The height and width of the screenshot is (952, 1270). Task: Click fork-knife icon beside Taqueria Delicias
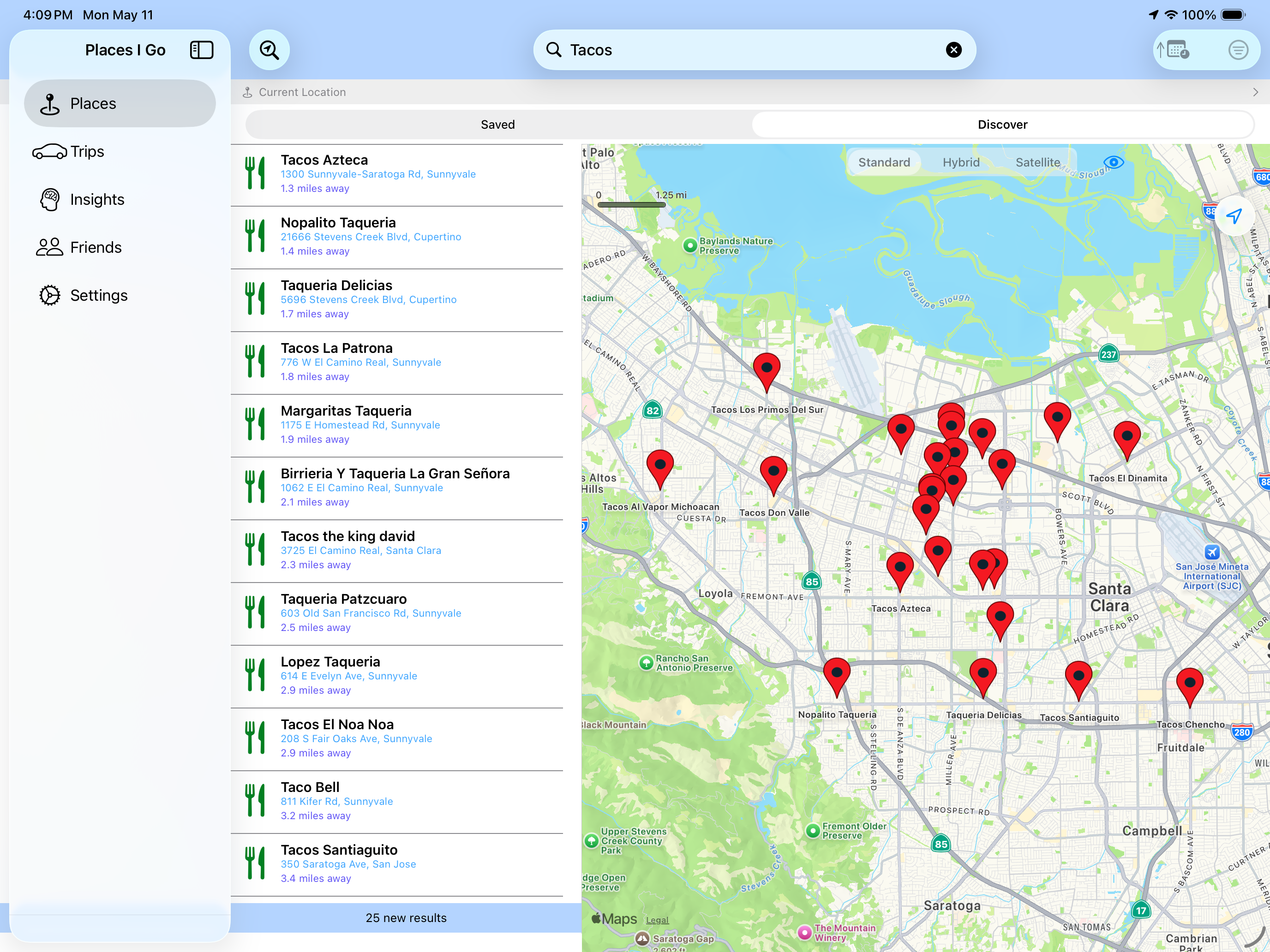tap(255, 298)
